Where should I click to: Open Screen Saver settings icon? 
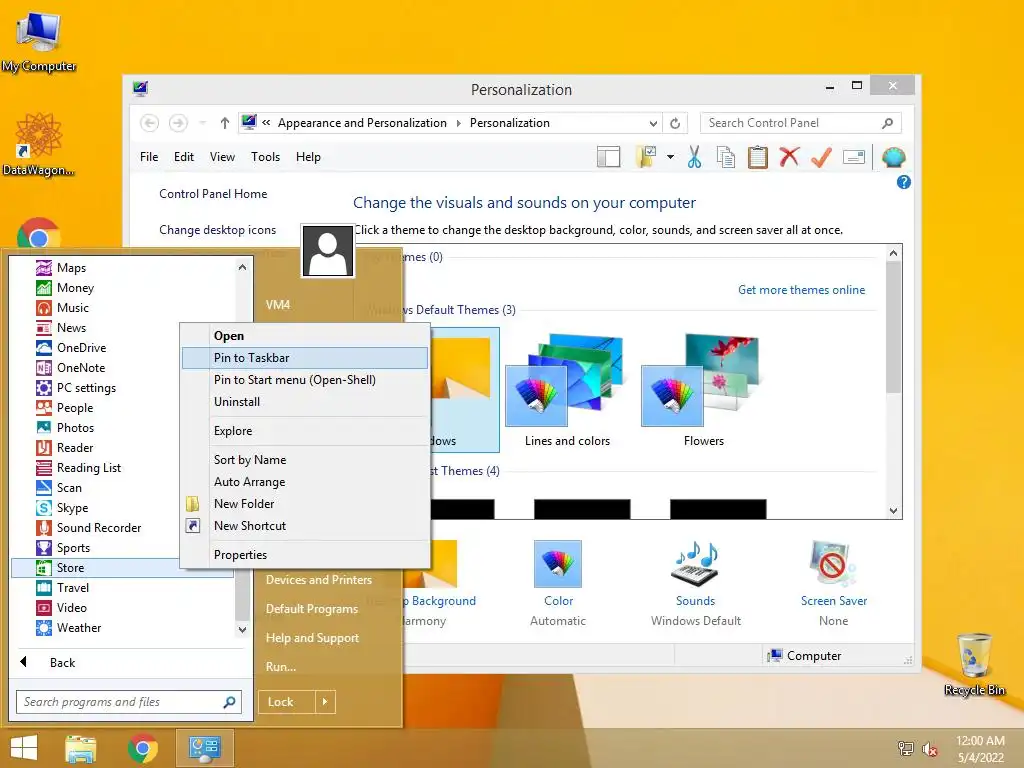coord(833,564)
